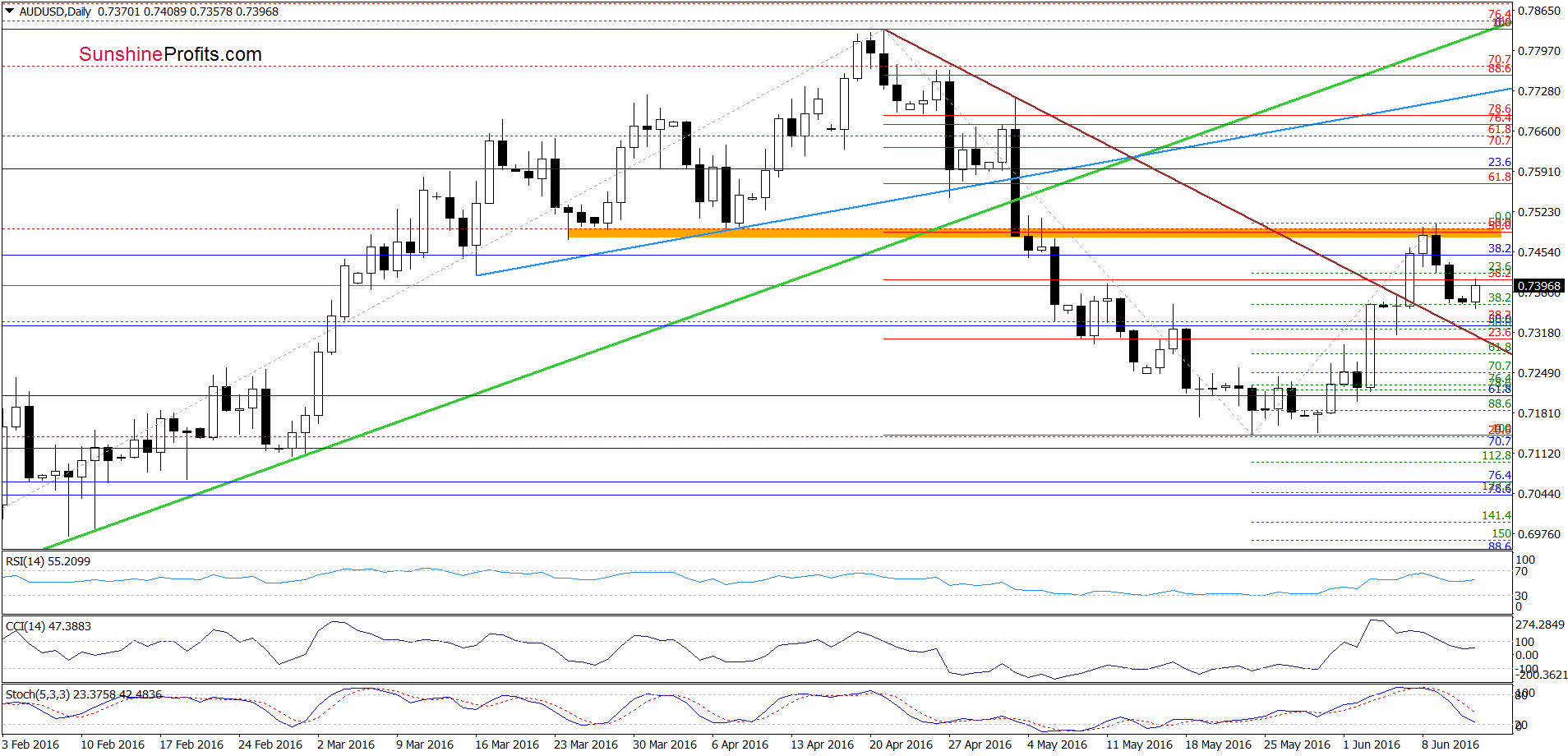The width and height of the screenshot is (1568, 756).
Task: Select the current price tag 0.73968
Action: click(x=1540, y=287)
